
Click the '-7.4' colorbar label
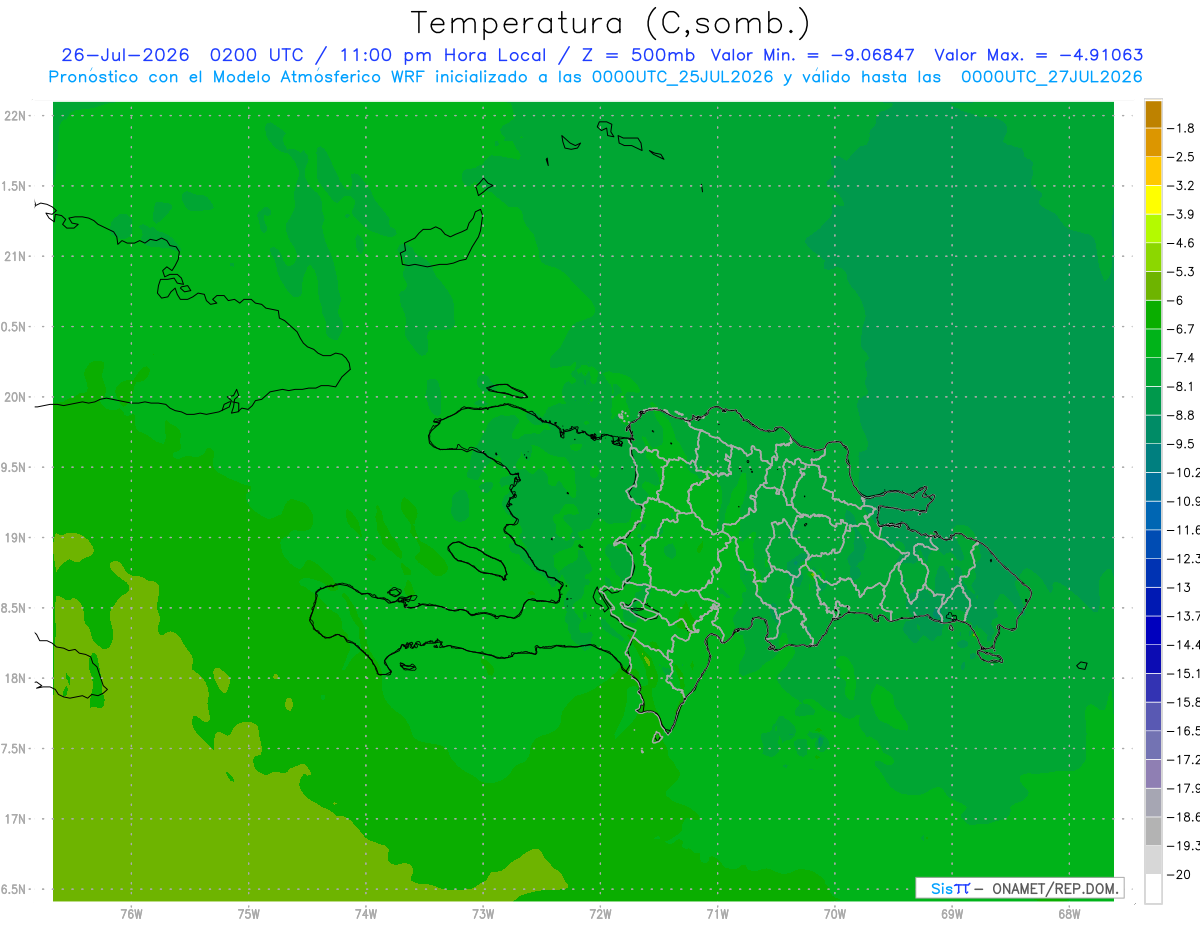(1181, 358)
